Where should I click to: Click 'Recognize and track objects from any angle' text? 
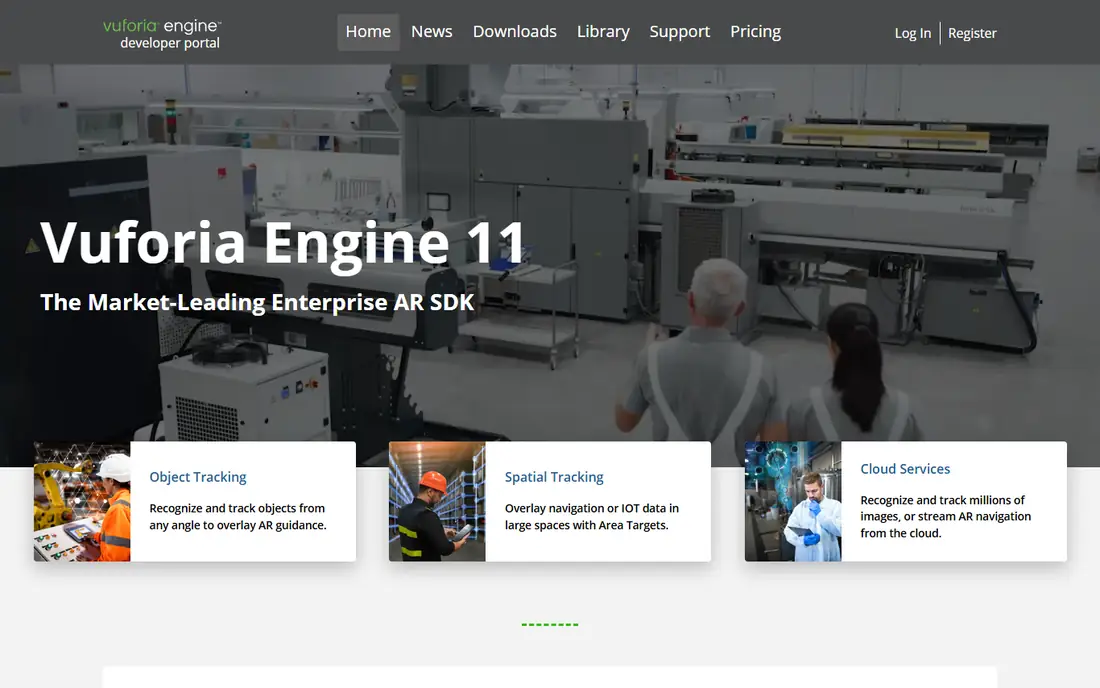pos(238,517)
